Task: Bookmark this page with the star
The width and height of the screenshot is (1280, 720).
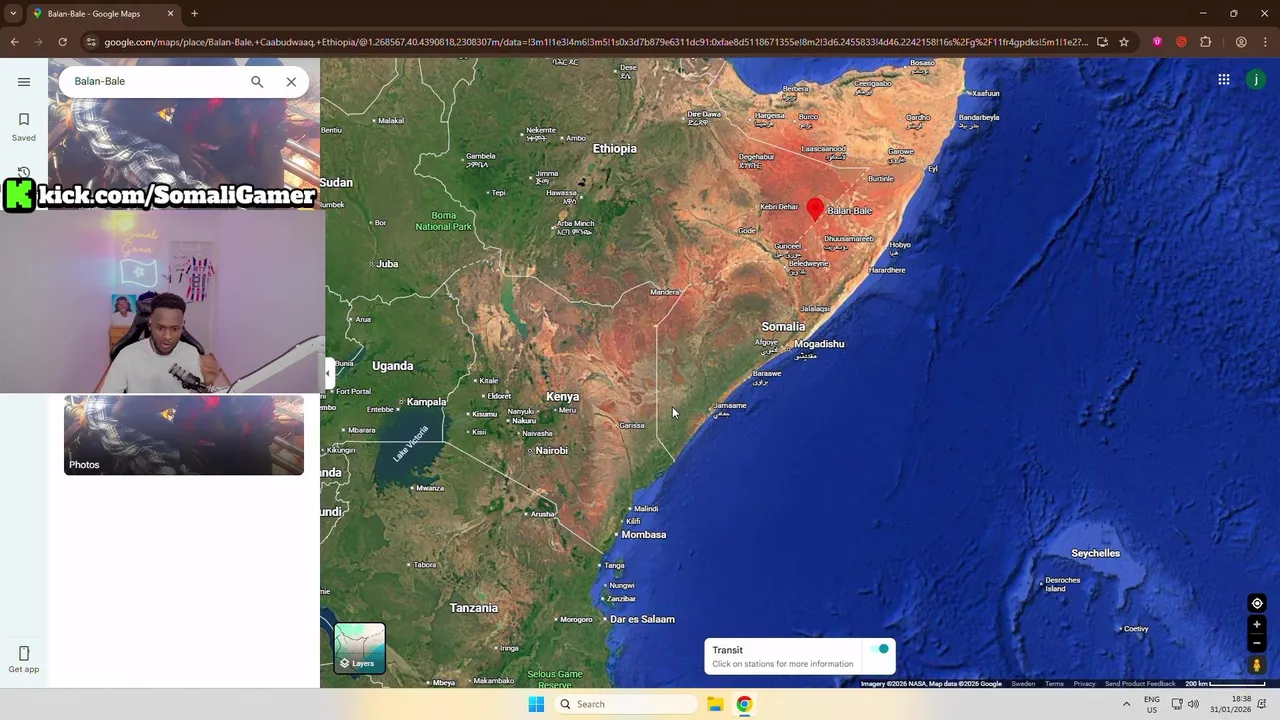Action: 1124,42
